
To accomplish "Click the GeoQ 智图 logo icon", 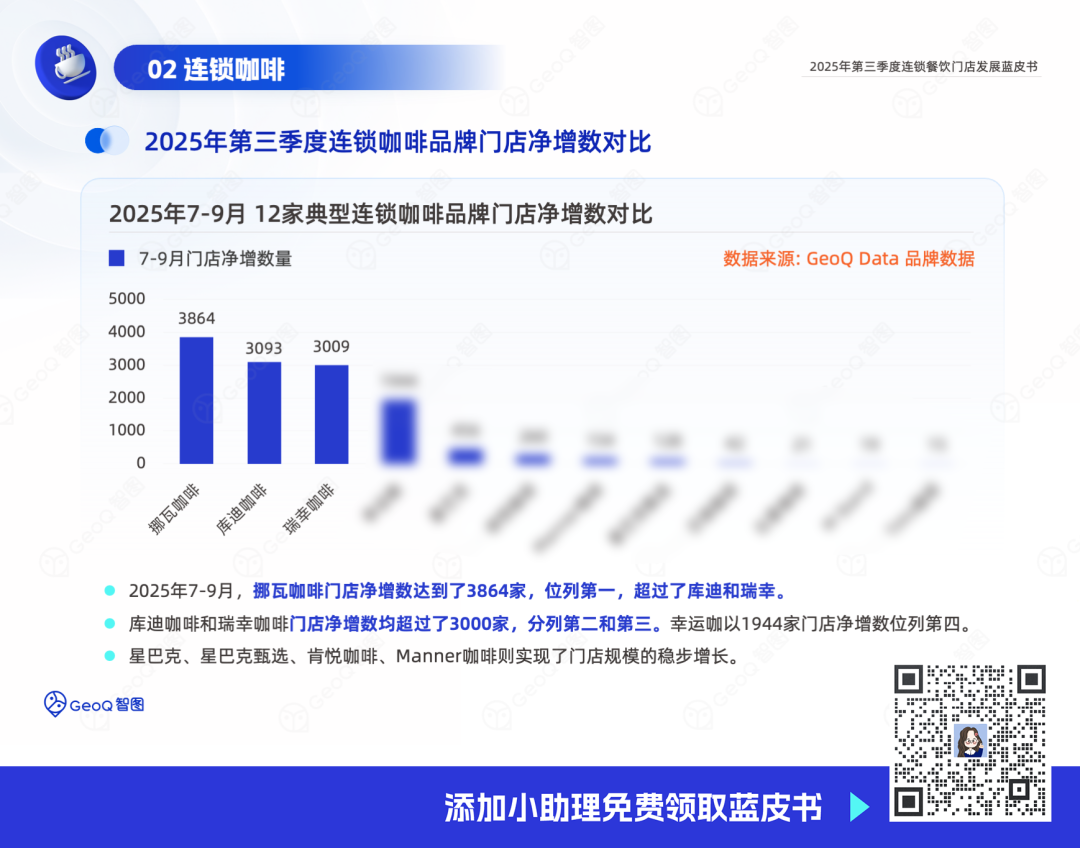I will point(56,704).
